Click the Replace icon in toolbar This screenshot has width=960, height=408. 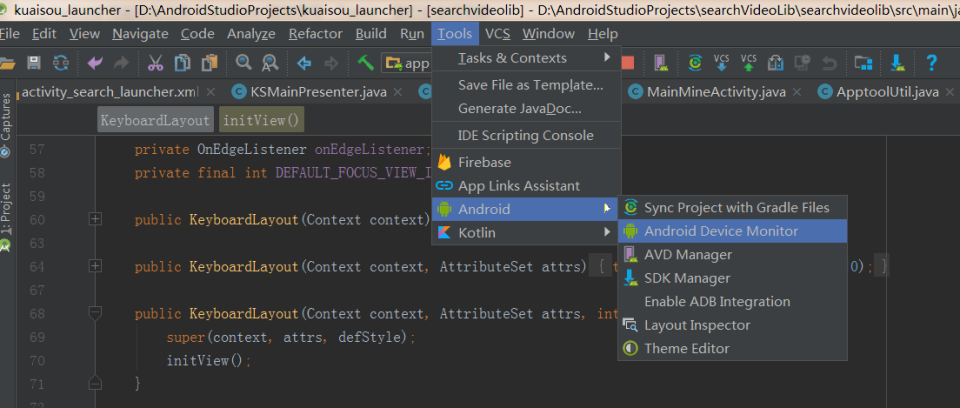point(270,62)
